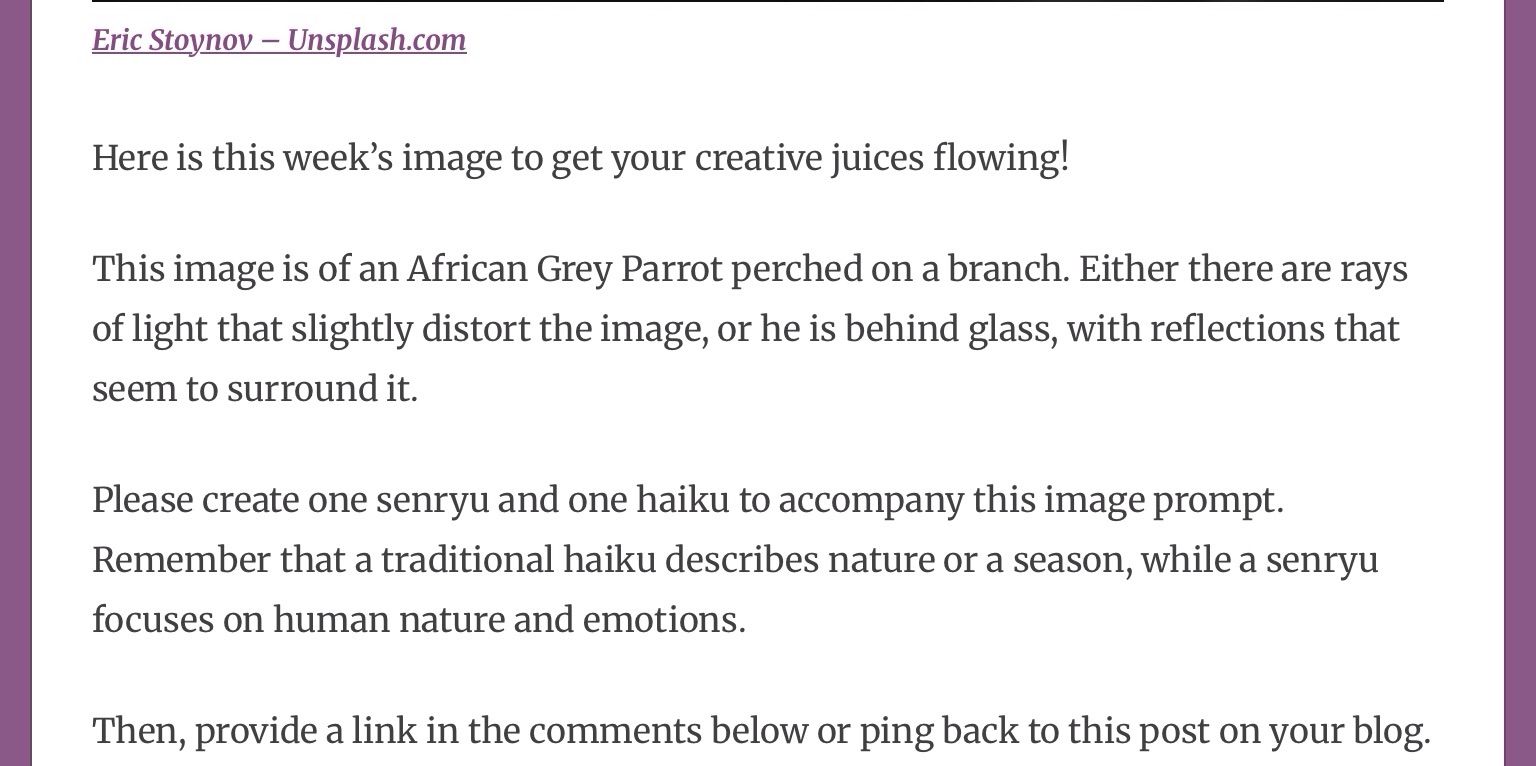Click the left purple page border
Viewport: 1536px width, 766px height.
click(x=15, y=400)
